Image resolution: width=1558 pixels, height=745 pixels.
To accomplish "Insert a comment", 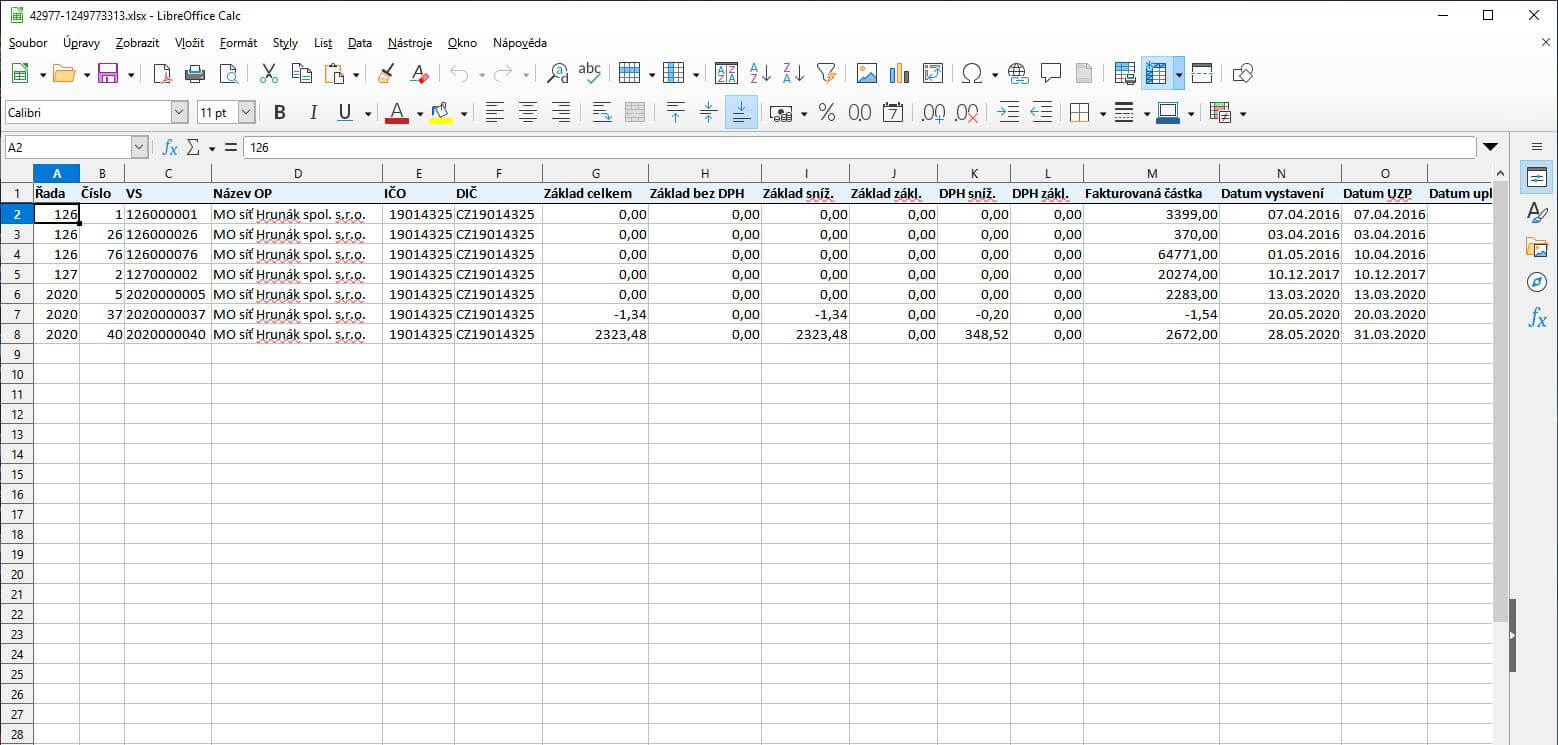I will (x=1051, y=73).
